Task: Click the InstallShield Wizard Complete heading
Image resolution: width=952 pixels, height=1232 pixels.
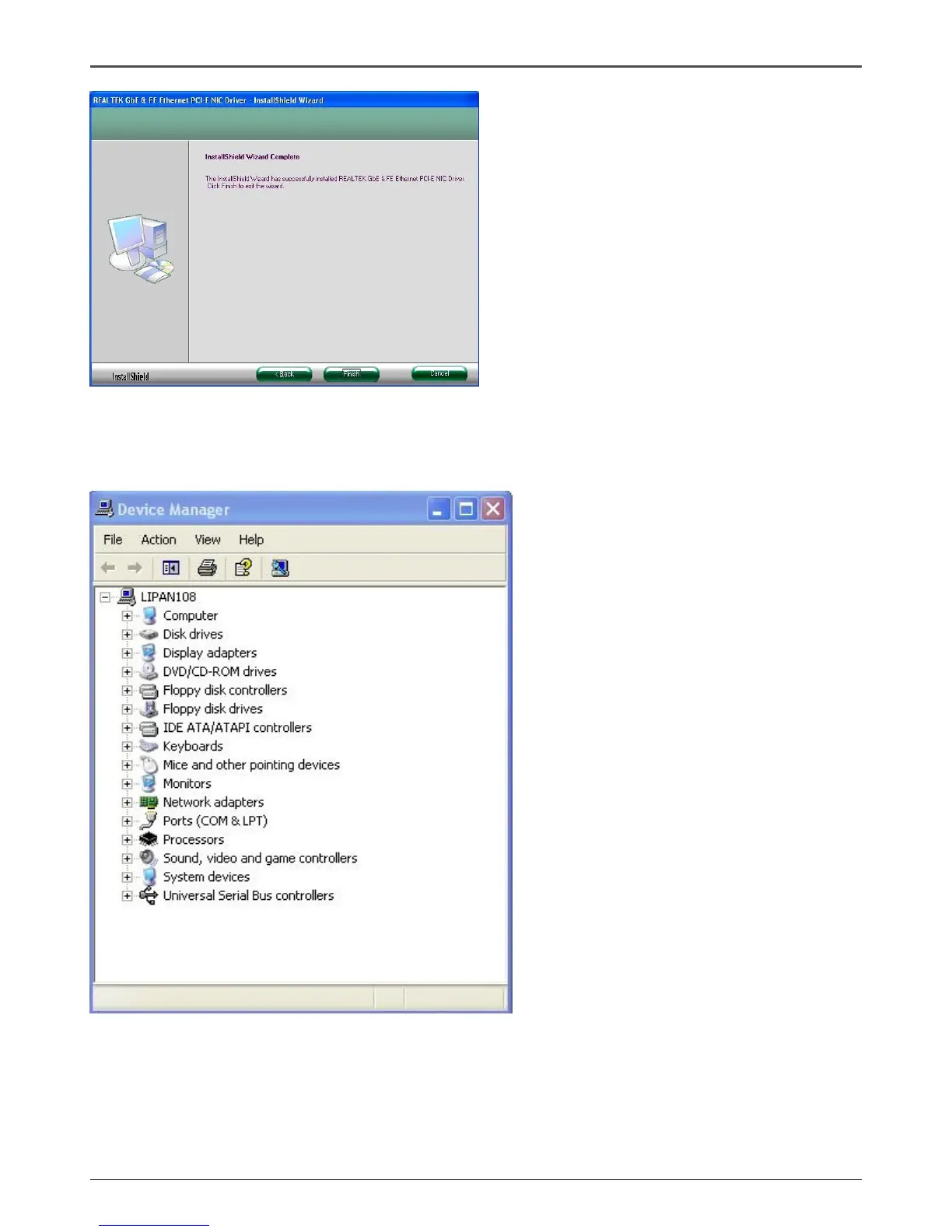Action: [x=252, y=156]
